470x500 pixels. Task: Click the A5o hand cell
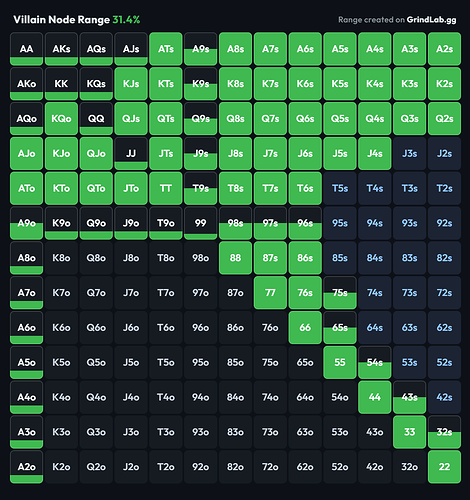click(x=26, y=362)
